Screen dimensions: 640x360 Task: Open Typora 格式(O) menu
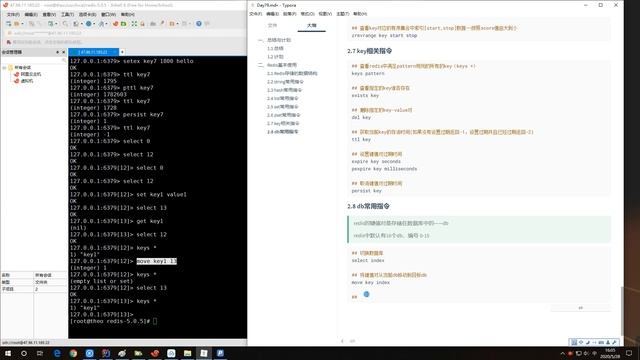click(307, 14)
